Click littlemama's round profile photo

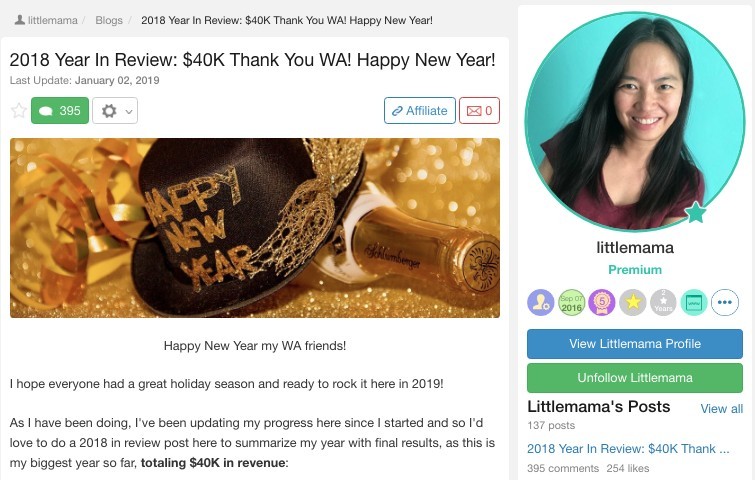(635, 121)
